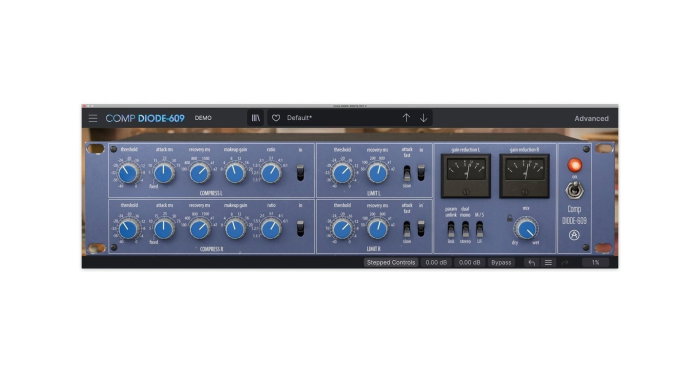The height and width of the screenshot is (372, 700).
Task: Flip Limit L attack fast/slow switch
Action: click(407, 173)
